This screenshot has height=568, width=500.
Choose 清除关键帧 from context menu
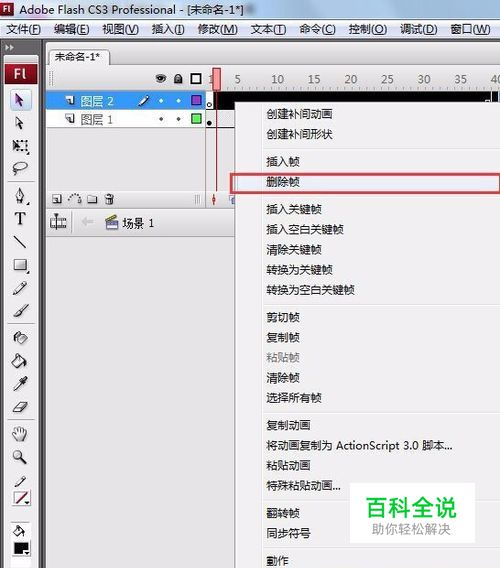(294, 250)
